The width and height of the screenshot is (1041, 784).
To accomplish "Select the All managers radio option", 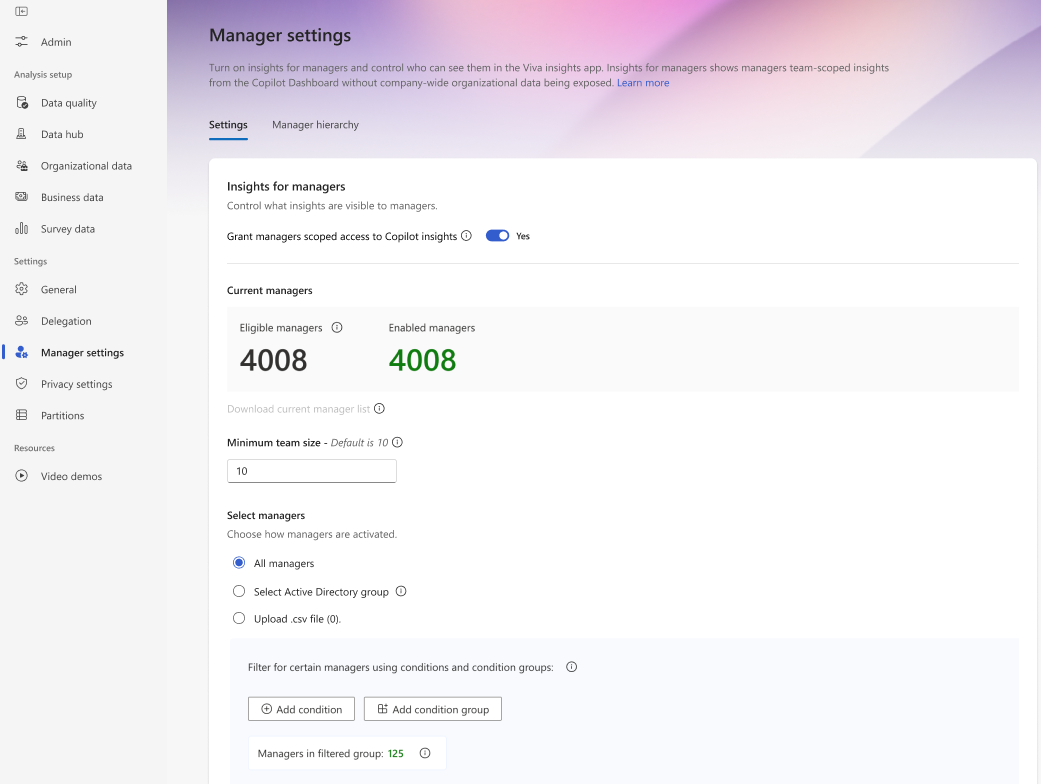I will click(239, 563).
